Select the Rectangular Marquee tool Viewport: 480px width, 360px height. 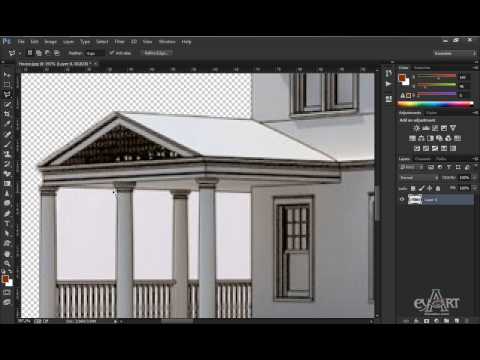[7, 84]
